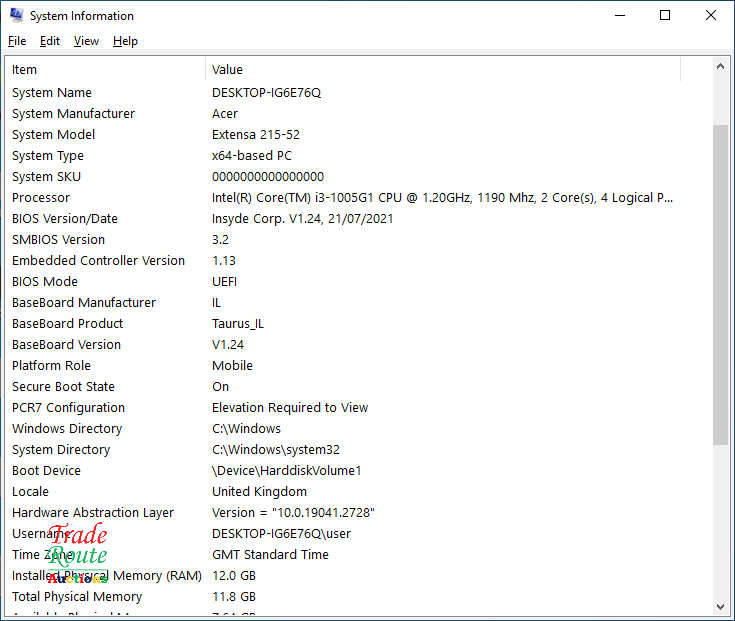Open the Help menu
735x621 pixels.
125,41
